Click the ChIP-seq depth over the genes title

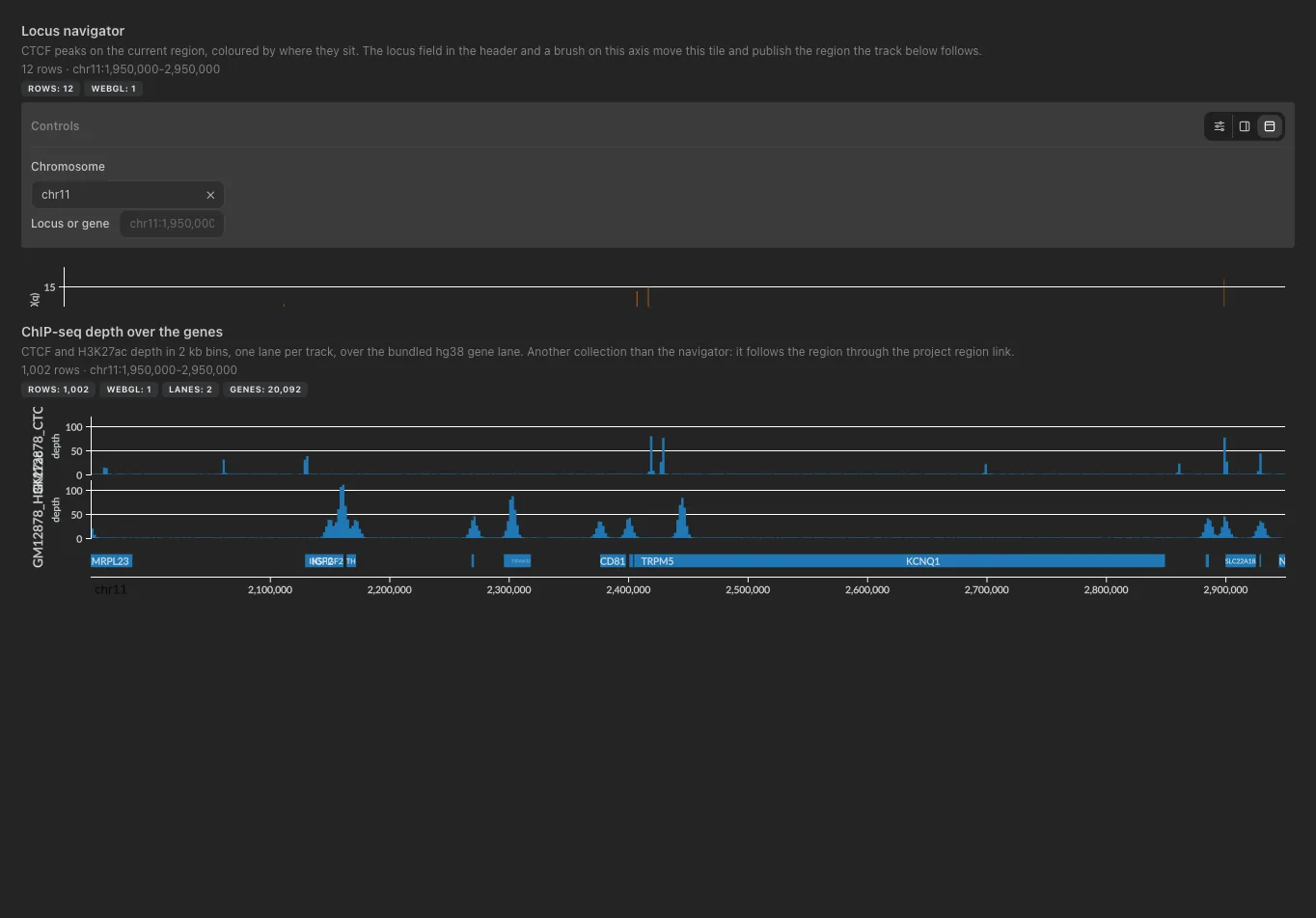pyautogui.click(x=122, y=332)
